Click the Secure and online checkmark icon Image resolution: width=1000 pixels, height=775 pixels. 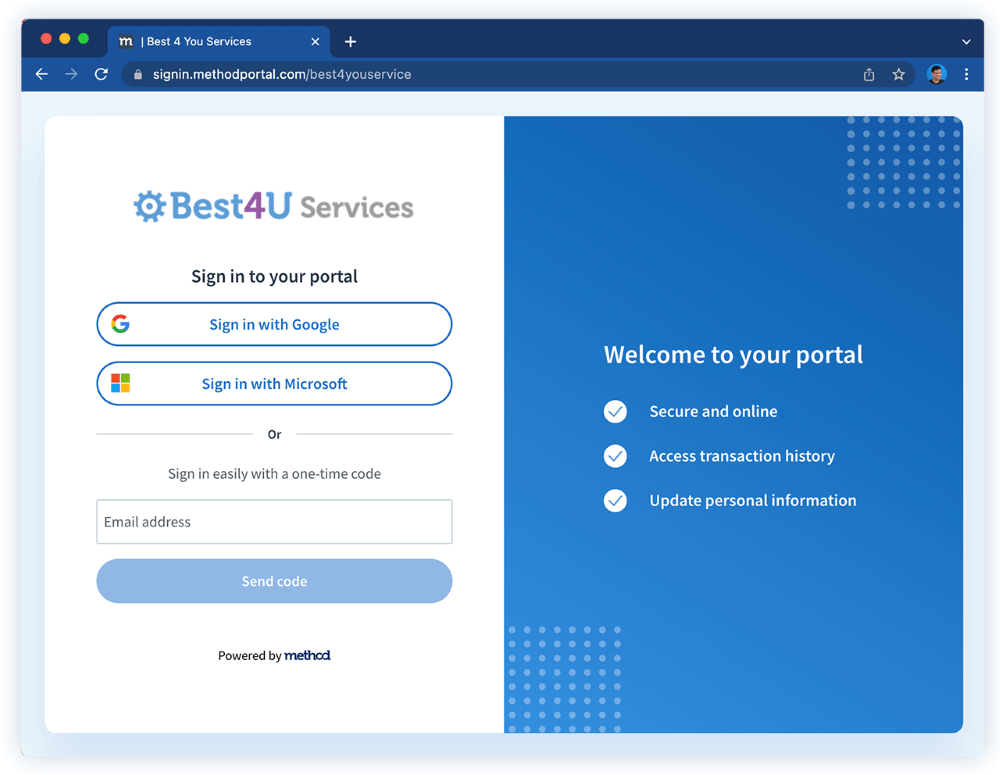click(x=615, y=411)
